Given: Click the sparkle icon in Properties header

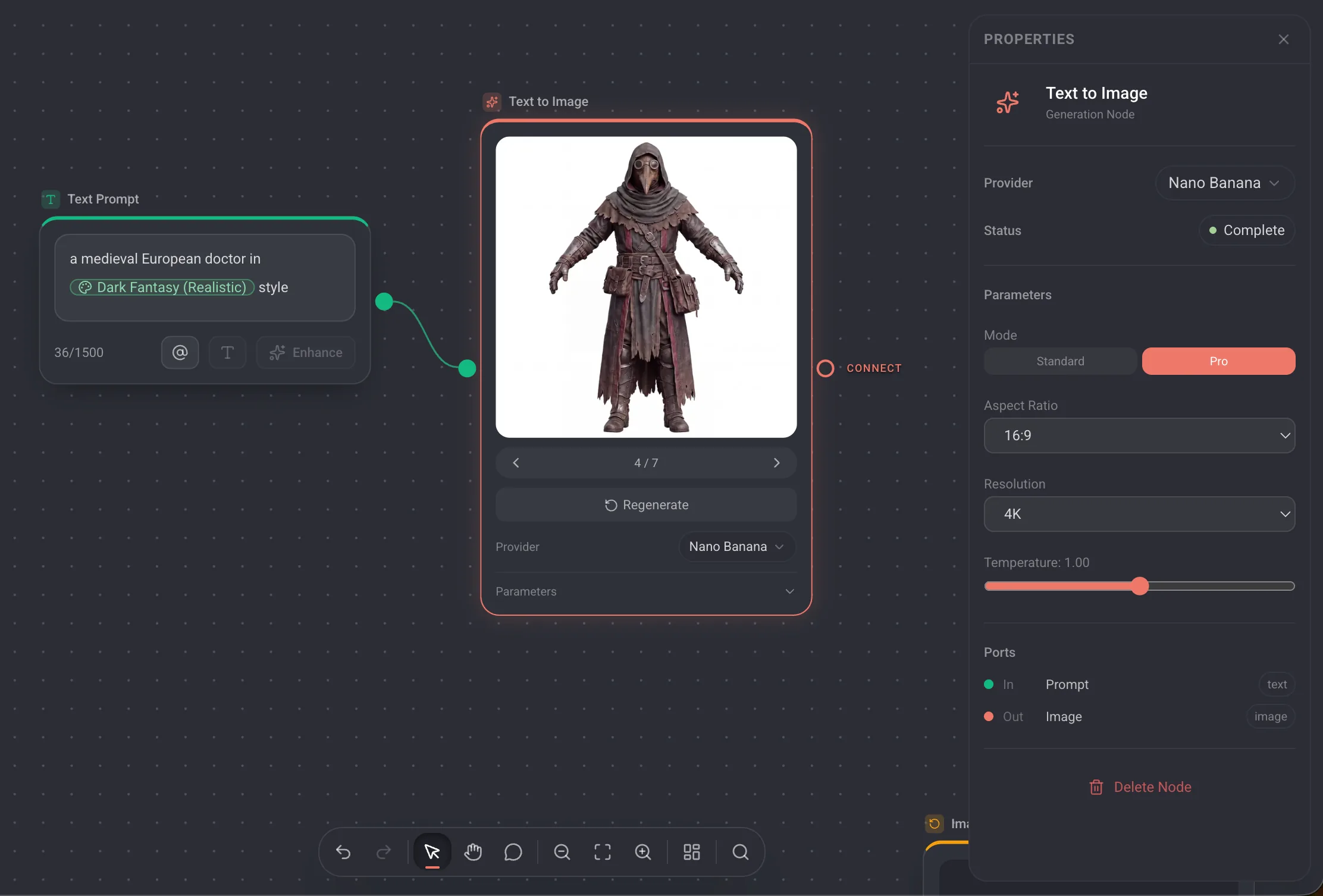Looking at the screenshot, I should (x=1008, y=102).
